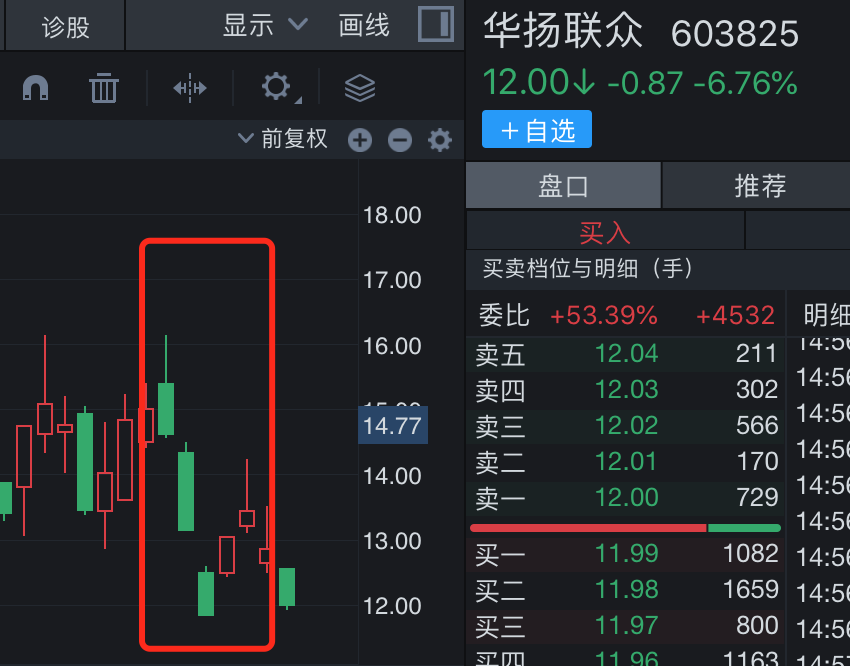850x666 pixels.
Task: Open the layers stack icon
Action: pos(360,89)
